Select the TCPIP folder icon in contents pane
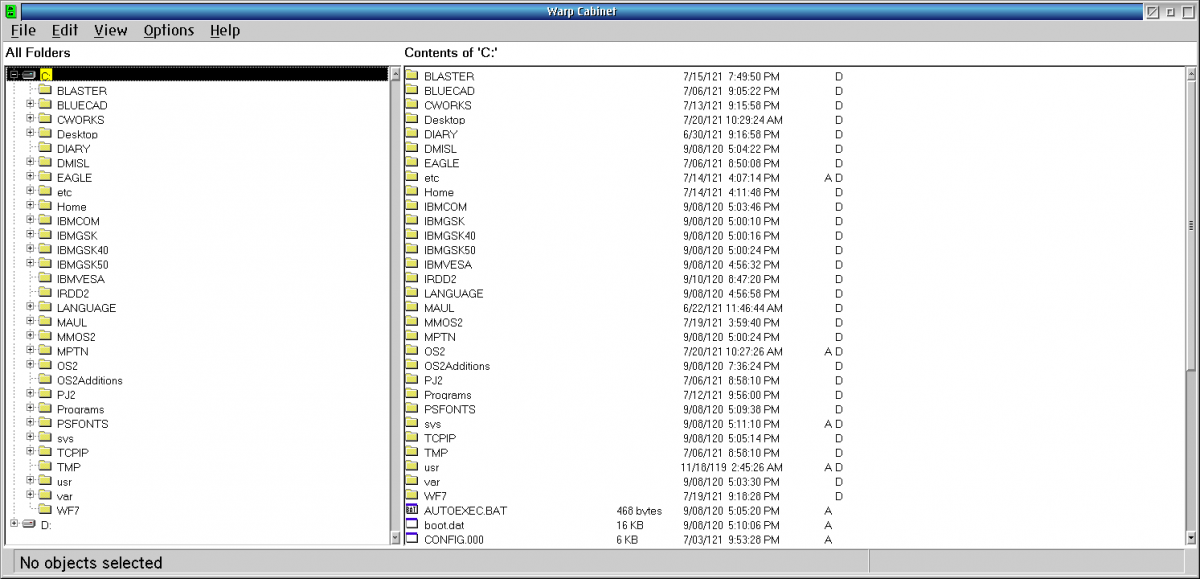1200x579 pixels. coord(413,437)
